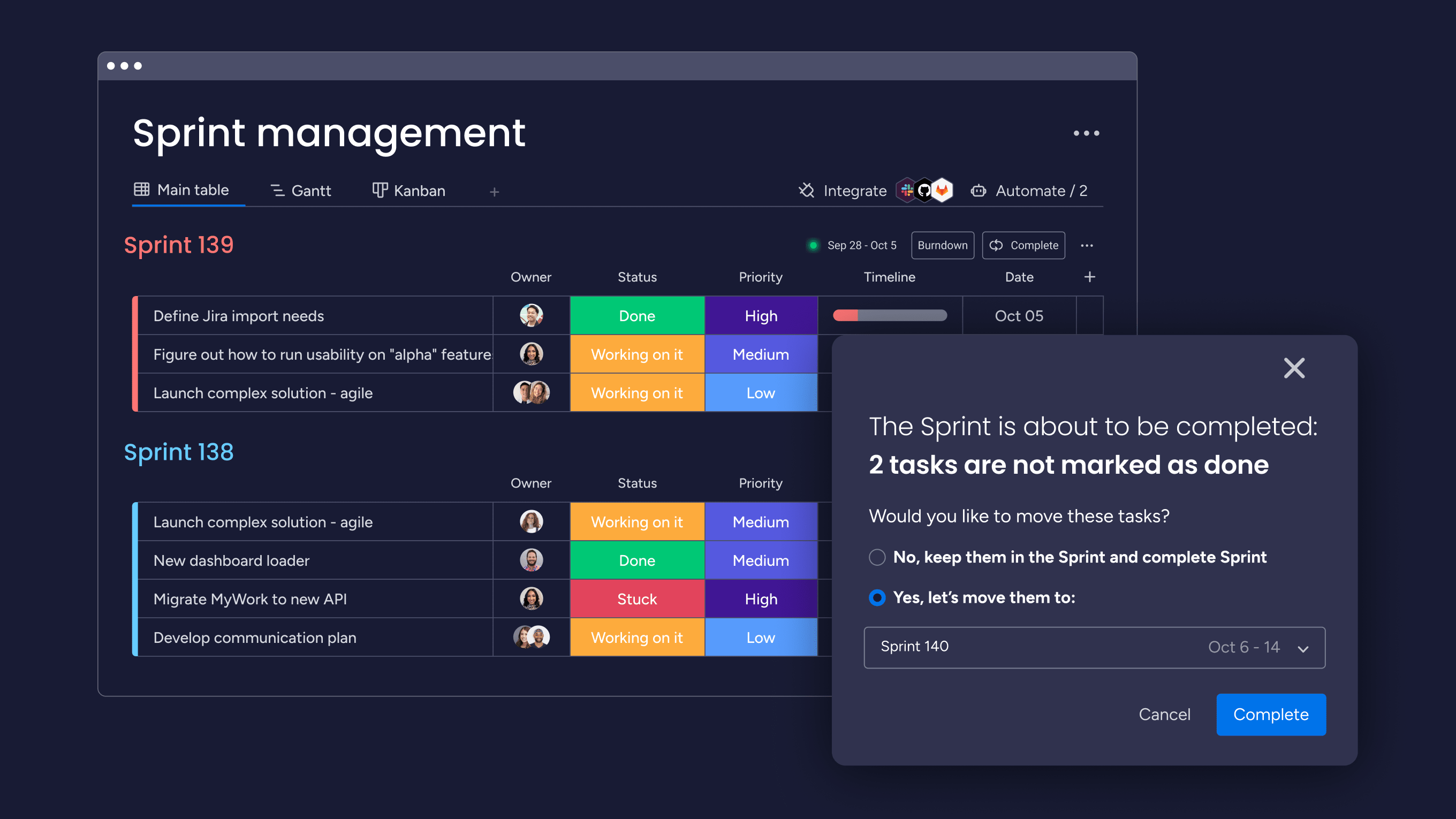1456x819 pixels.
Task: Click the Complete button to finish Sprint
Action: click(x=1270, y=714)
